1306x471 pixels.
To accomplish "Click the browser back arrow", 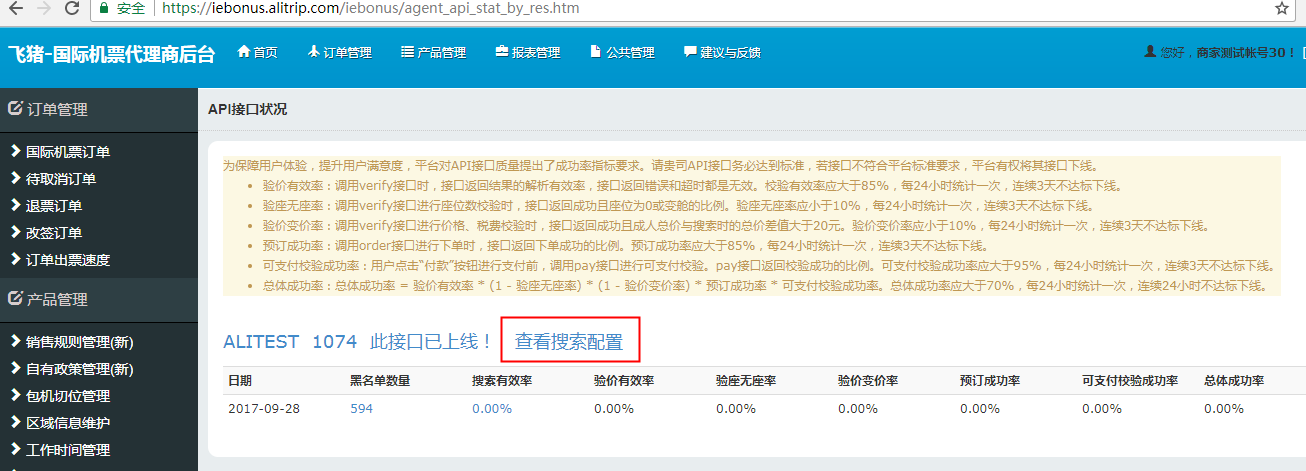I will pos(15,8).
